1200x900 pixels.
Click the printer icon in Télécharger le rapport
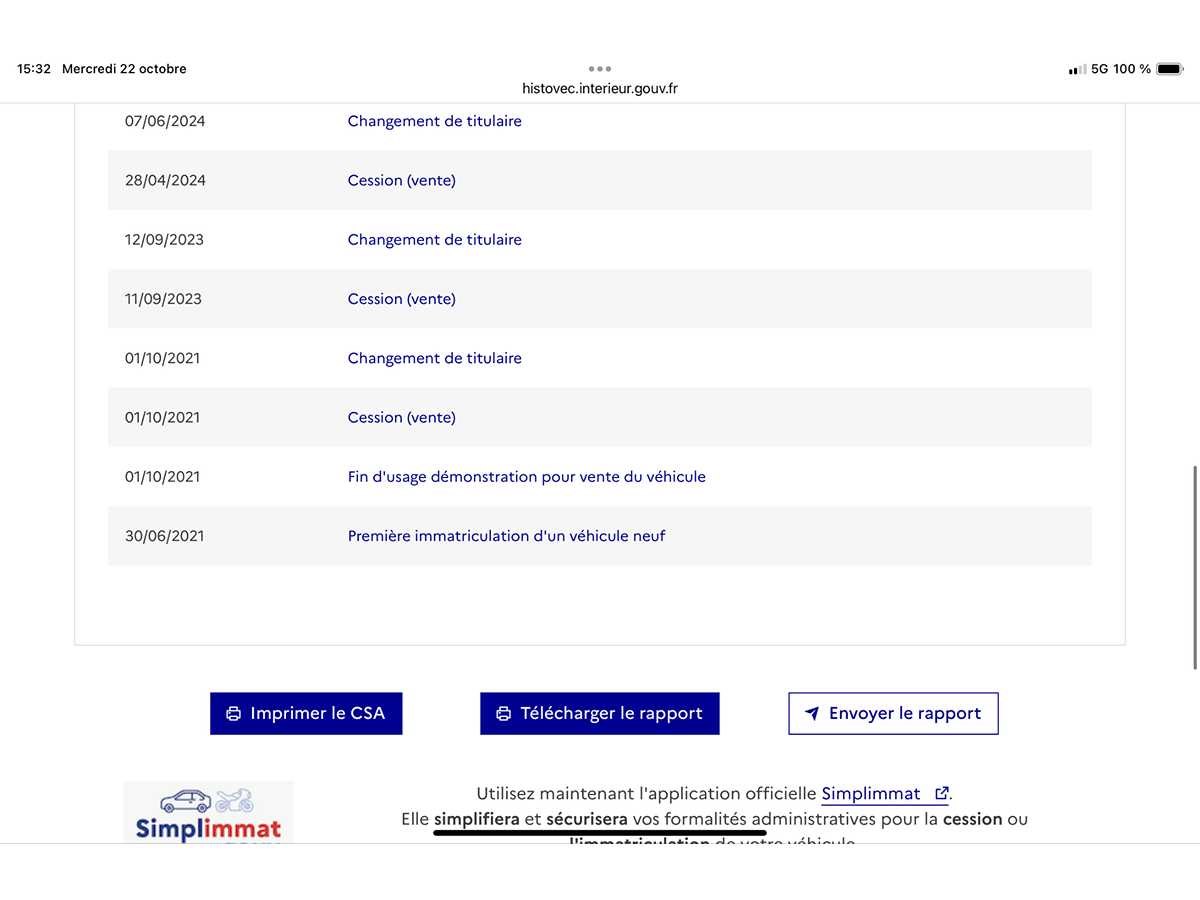coord(504,714)
